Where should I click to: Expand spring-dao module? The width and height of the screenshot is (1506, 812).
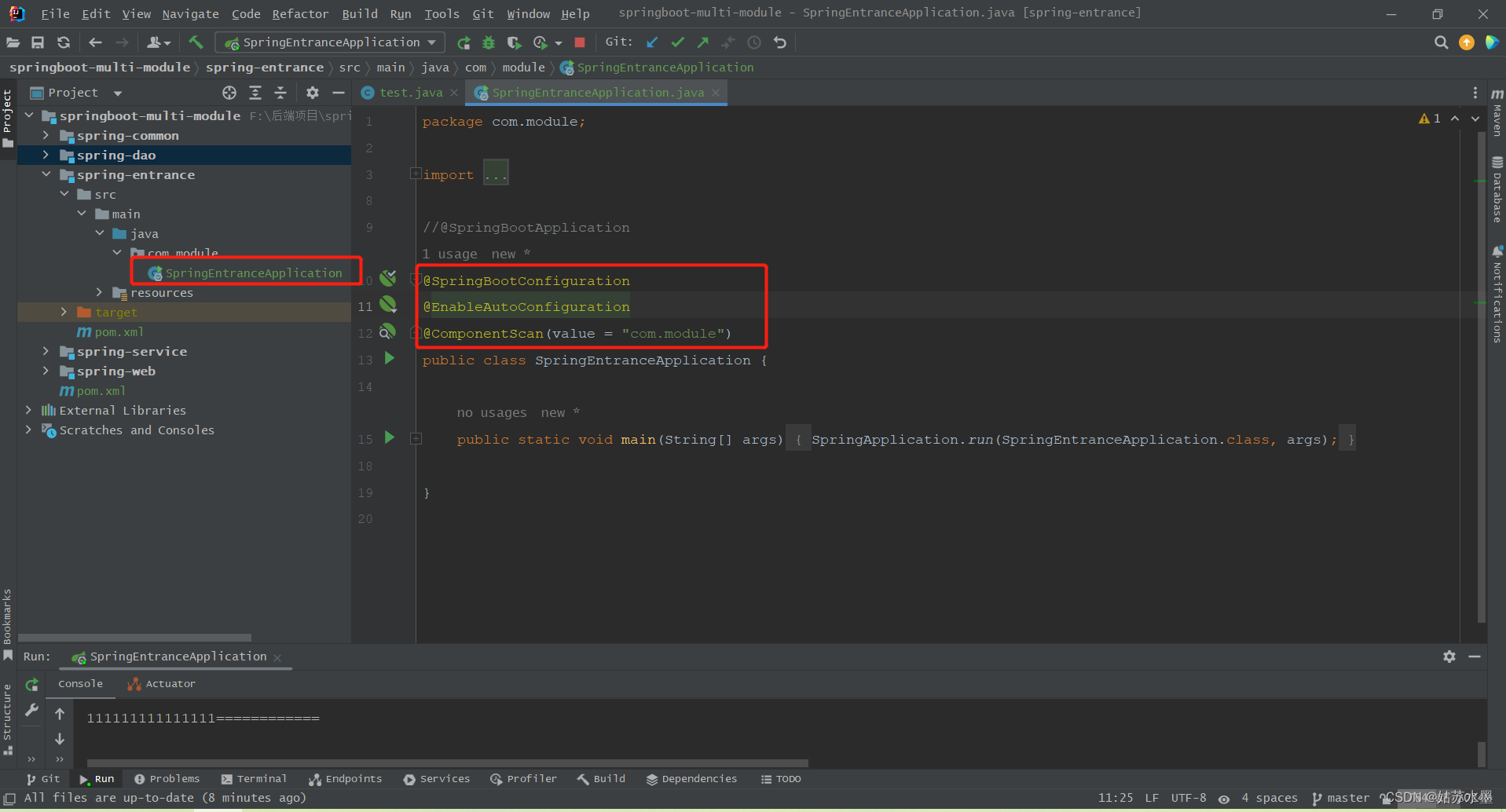point(46,155)
